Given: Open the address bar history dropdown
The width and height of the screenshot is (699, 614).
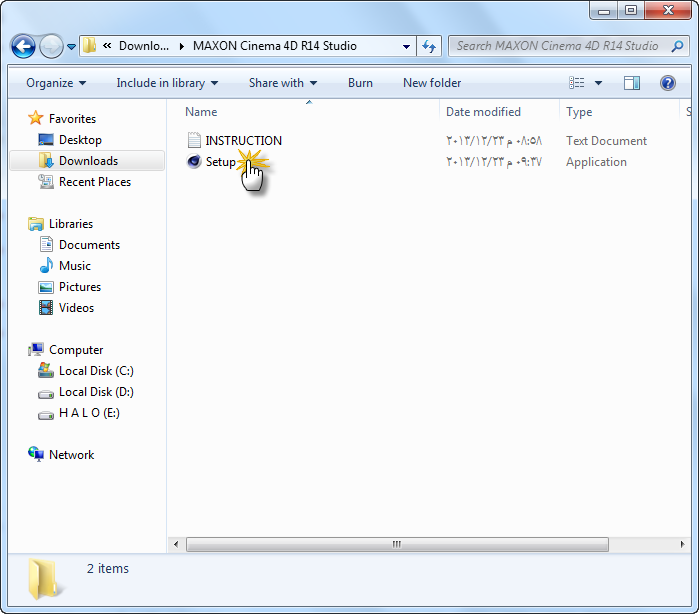Looking at the screenshot, I should pos(406,46).
